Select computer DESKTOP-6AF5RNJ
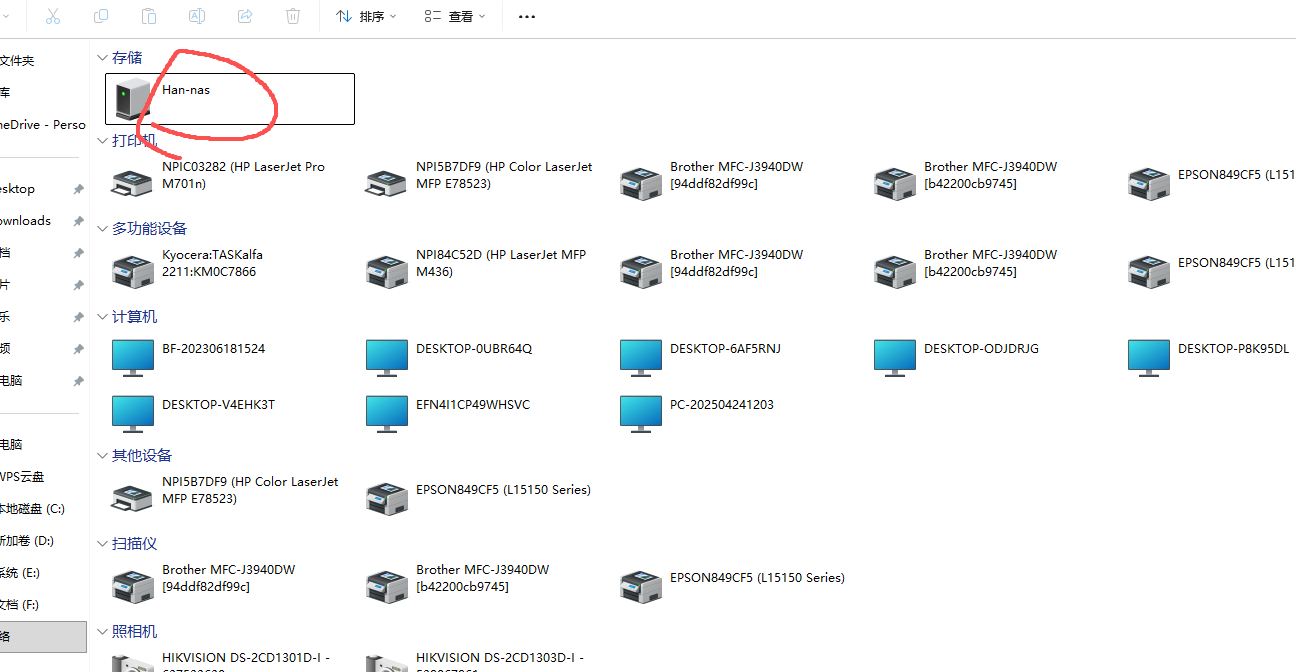This screenshot has height=672, width=1296. pyautogui.click(x=738, y=357)
